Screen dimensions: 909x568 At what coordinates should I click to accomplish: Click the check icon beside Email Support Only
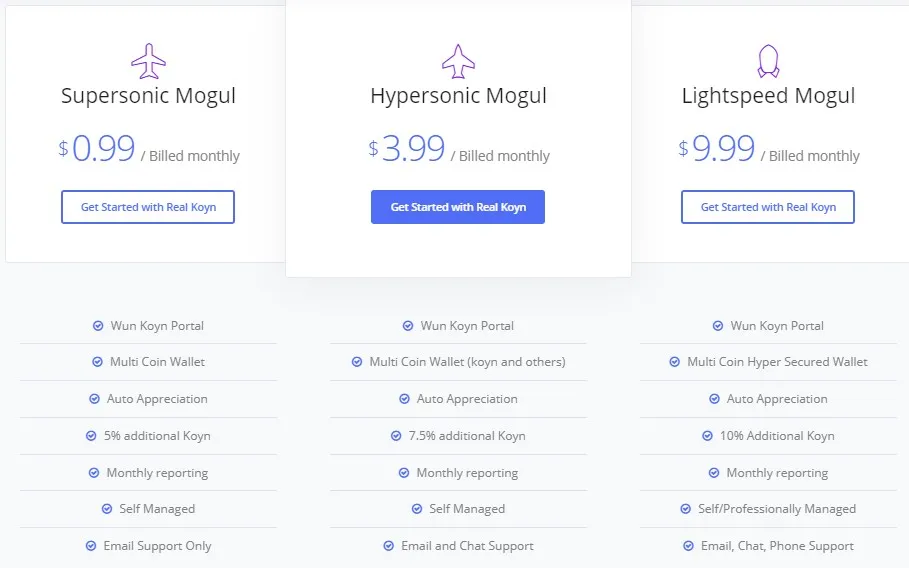point(91,546)
